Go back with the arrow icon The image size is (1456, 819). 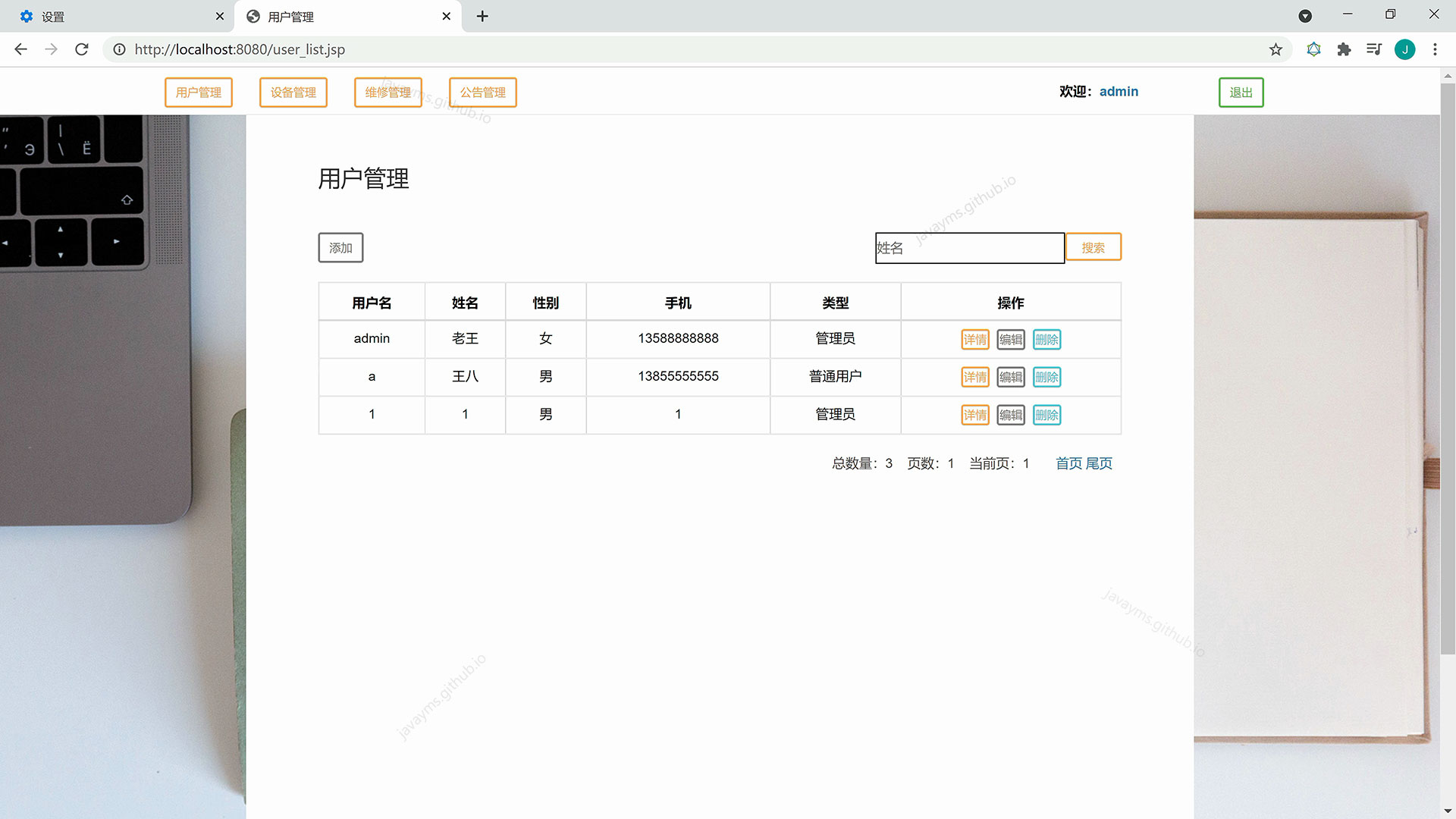click(x=20, y=49)
